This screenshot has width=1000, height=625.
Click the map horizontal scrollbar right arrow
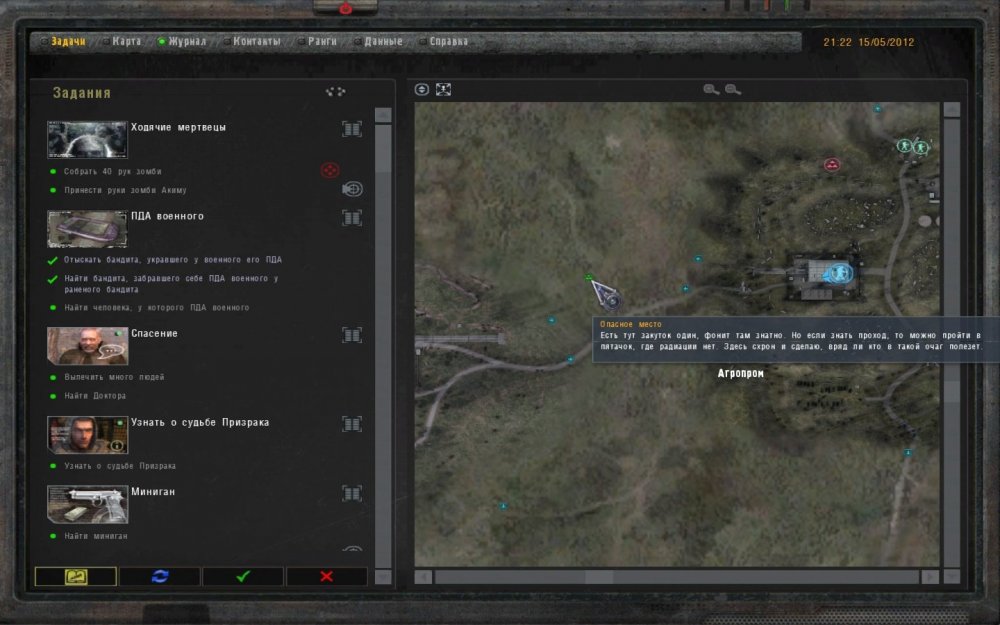tap(930, 577)
